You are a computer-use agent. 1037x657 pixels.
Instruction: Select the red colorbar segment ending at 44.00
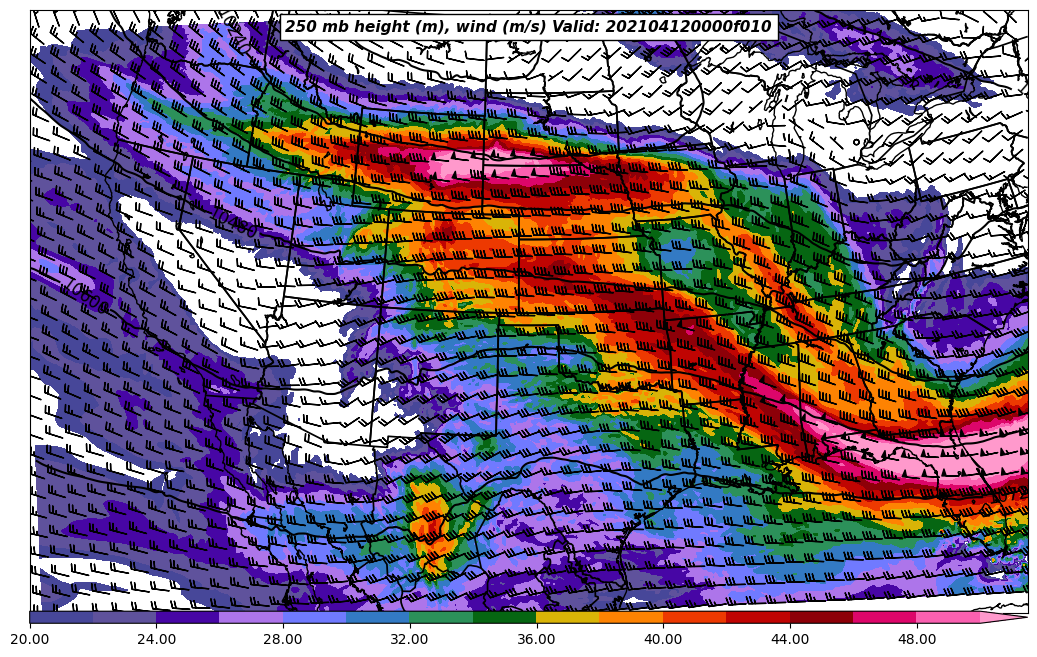(758, 617)
